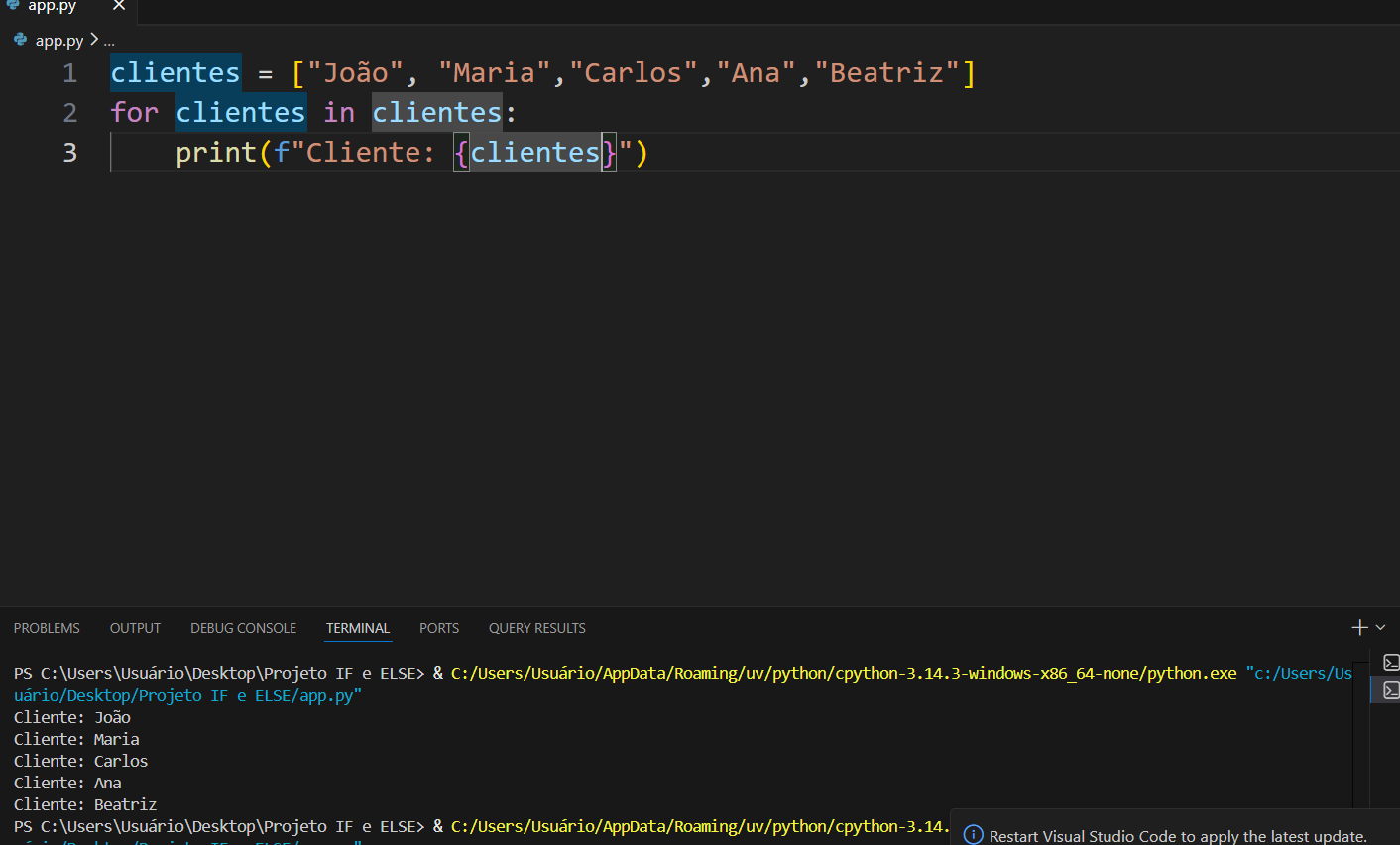Viewport: 1400px width, 845px height.
Task: Open the DEBUG CONSOLE tab
Action: (x=243, y=628)
